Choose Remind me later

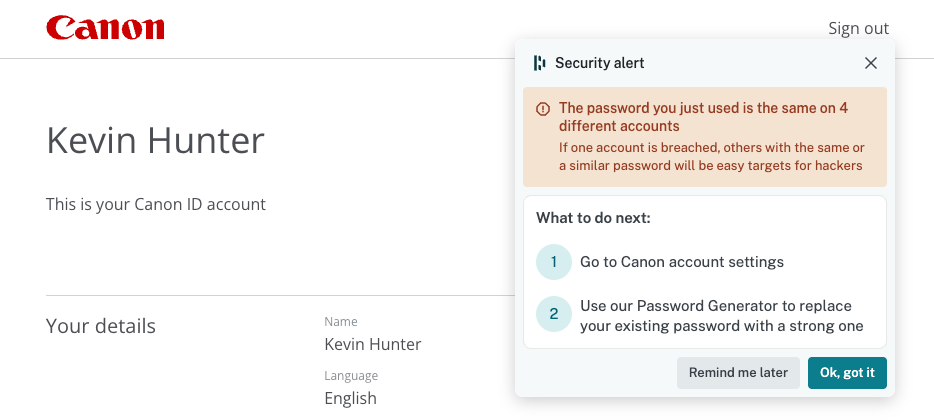(x=738, y=373)
